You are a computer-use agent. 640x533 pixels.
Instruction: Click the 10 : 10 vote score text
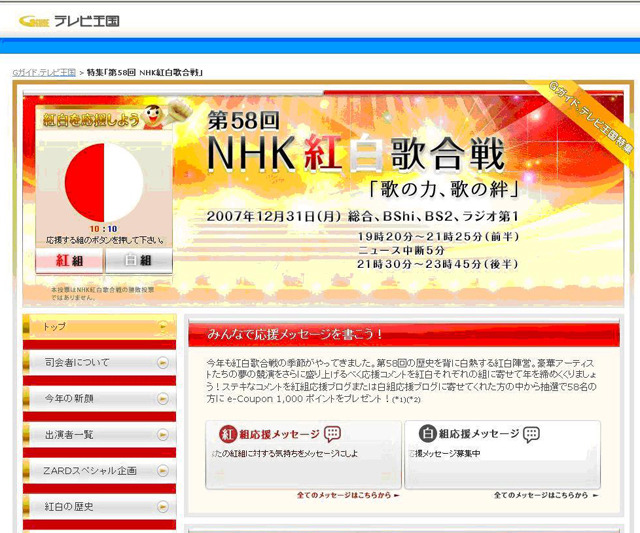coord(104,229)
